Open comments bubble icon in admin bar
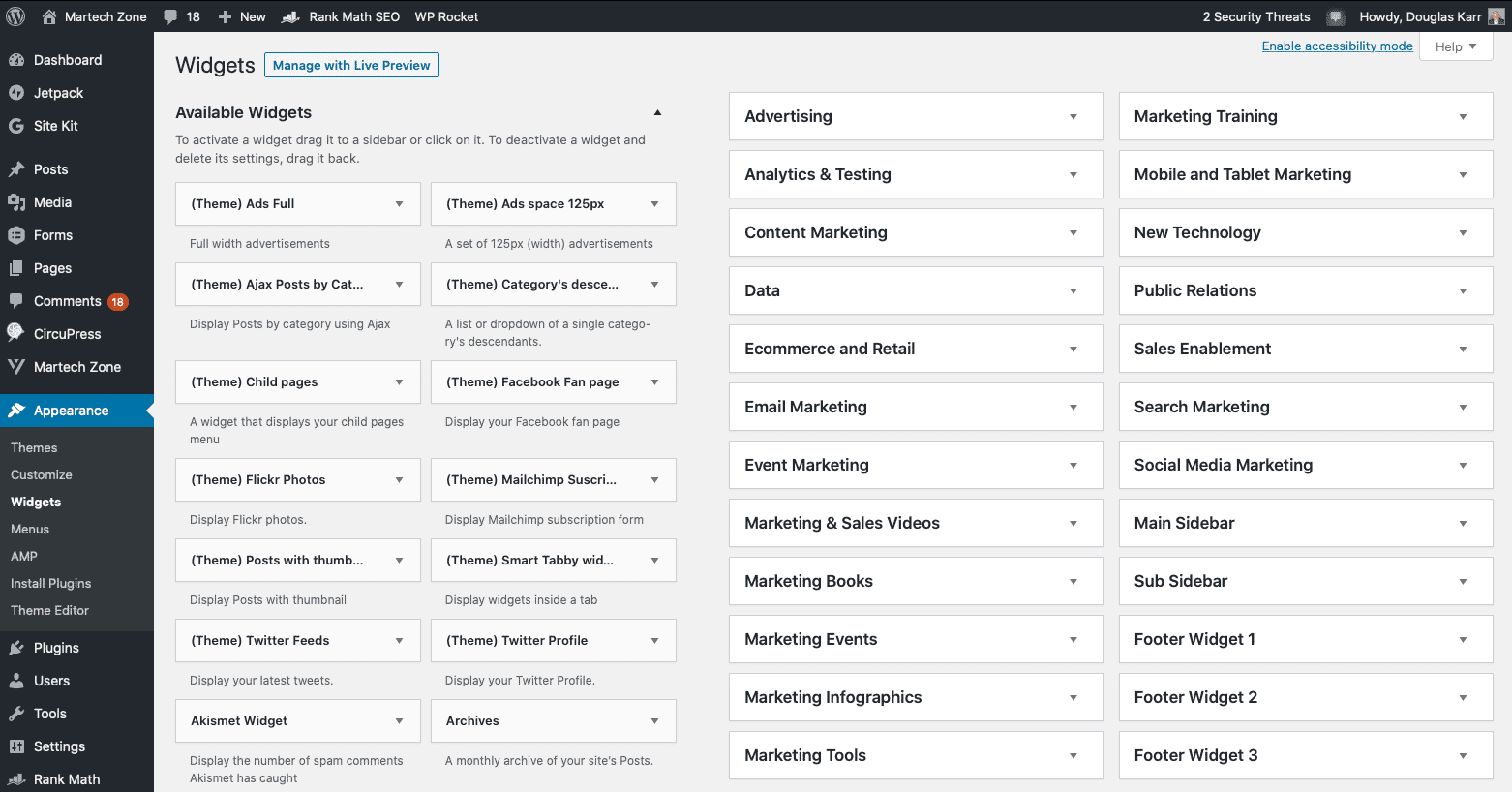This screenshot has height=792, width=1512. coord(171,16)
